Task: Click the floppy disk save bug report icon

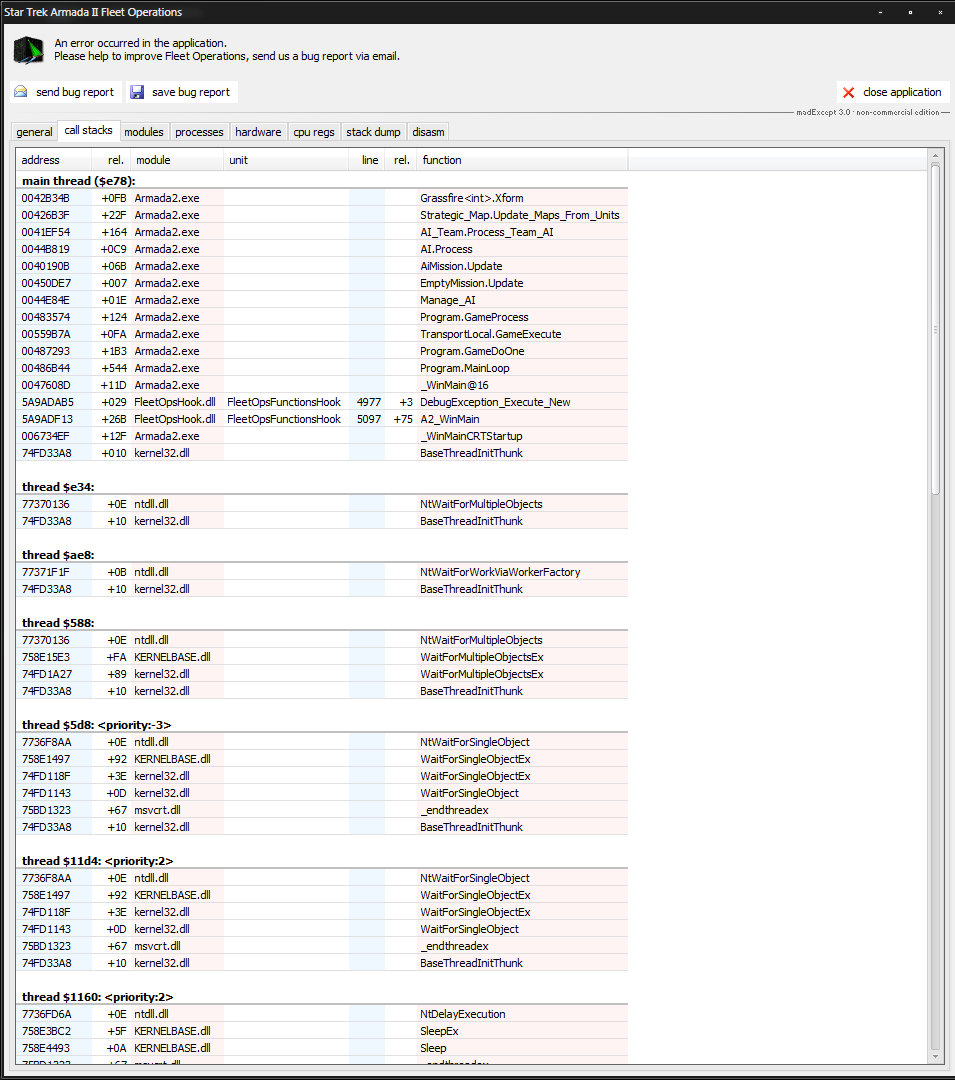Action: point(137,92)
